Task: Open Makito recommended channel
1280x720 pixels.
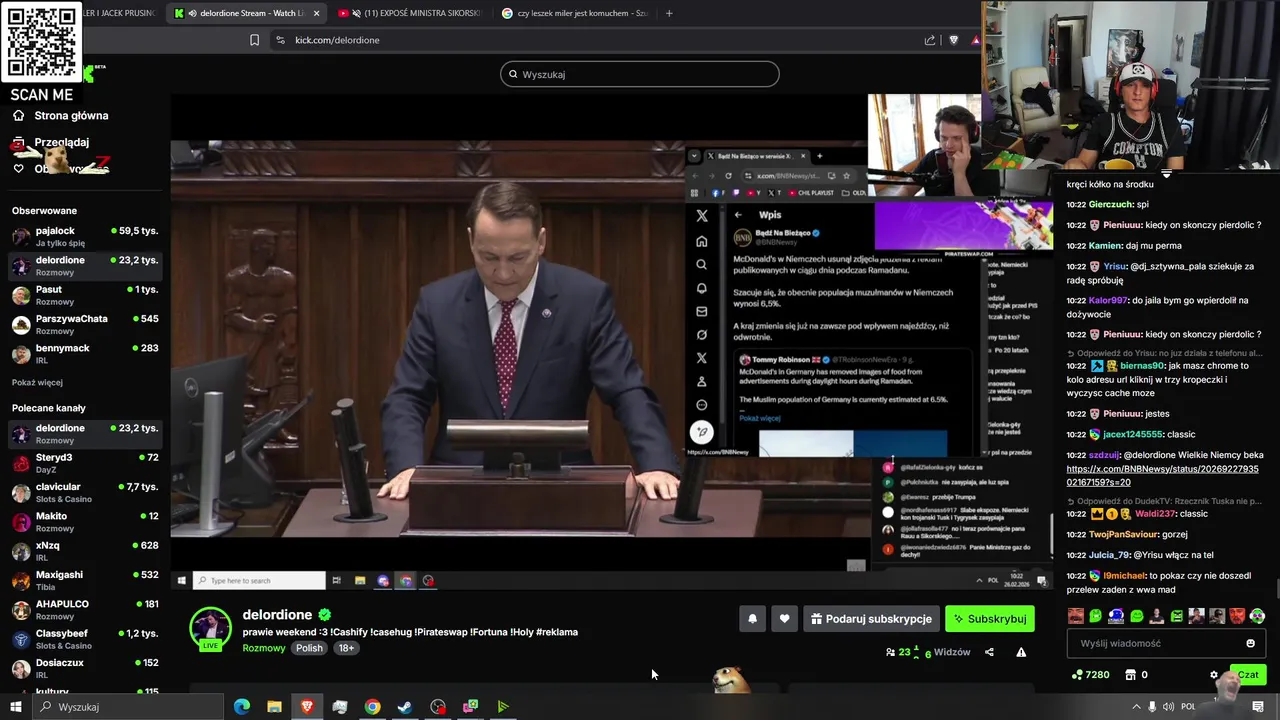Action: pos(84,521)
